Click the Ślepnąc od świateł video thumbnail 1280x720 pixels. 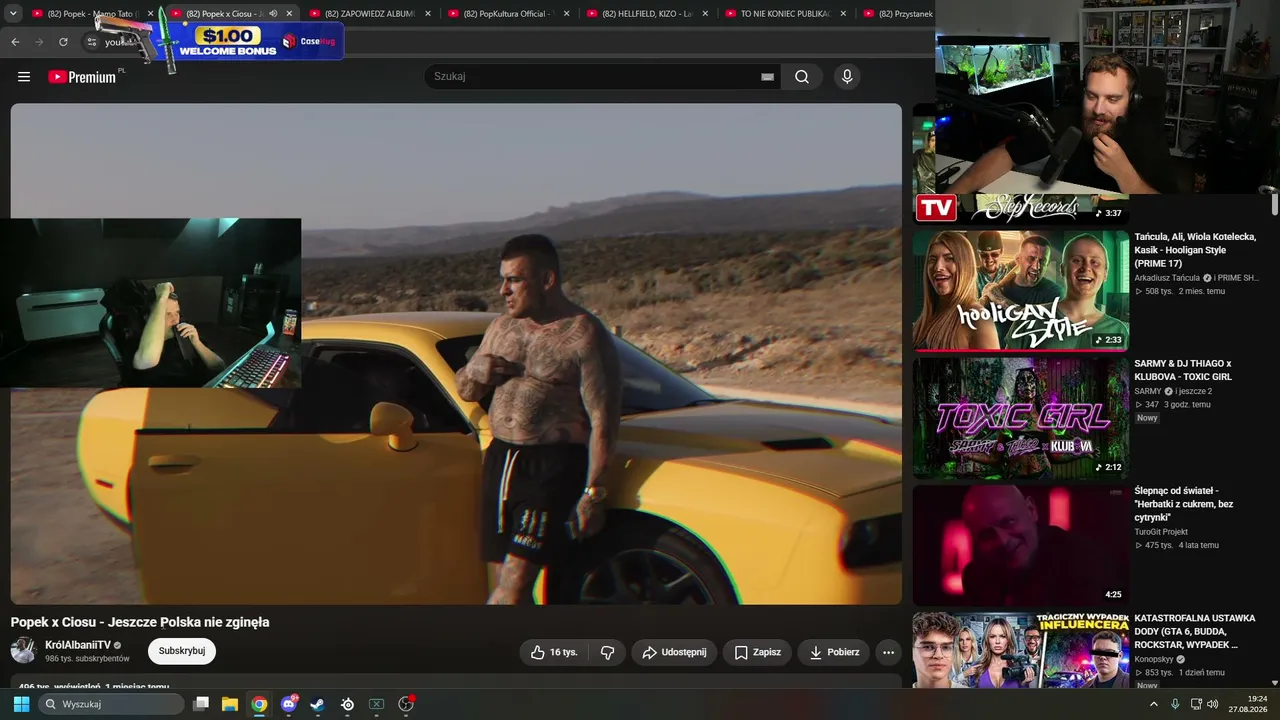(x=1021, y=545)
